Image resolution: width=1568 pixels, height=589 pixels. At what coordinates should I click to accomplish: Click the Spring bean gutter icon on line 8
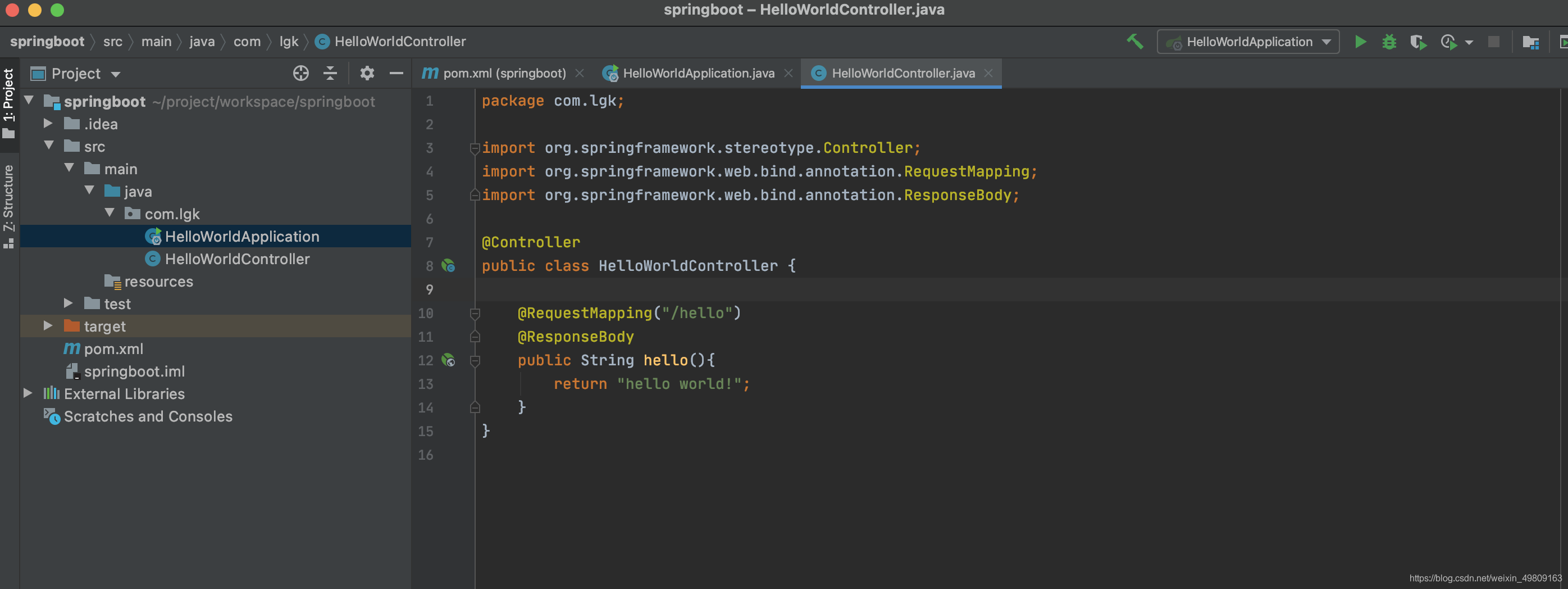(449, 266)
